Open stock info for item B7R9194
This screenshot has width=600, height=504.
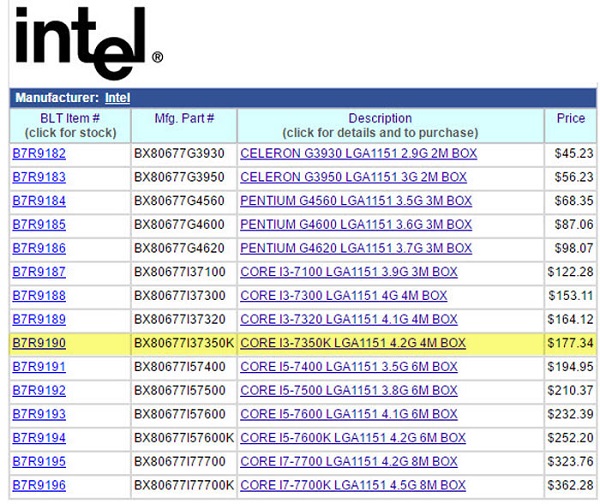tap(39, 438)
